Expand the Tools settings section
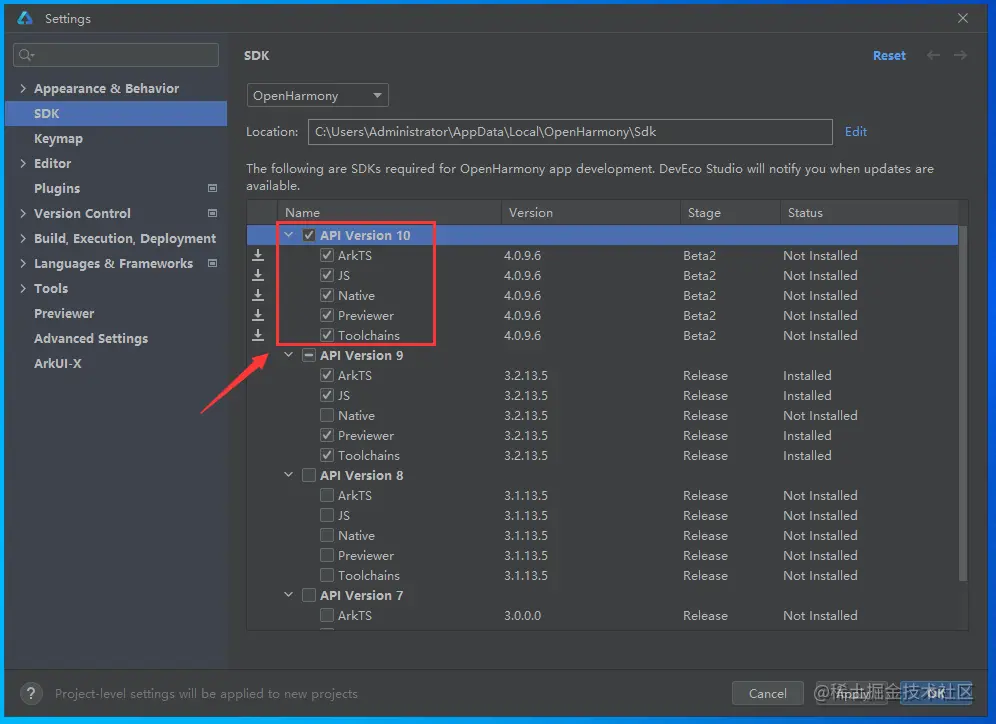 [23, 288]
